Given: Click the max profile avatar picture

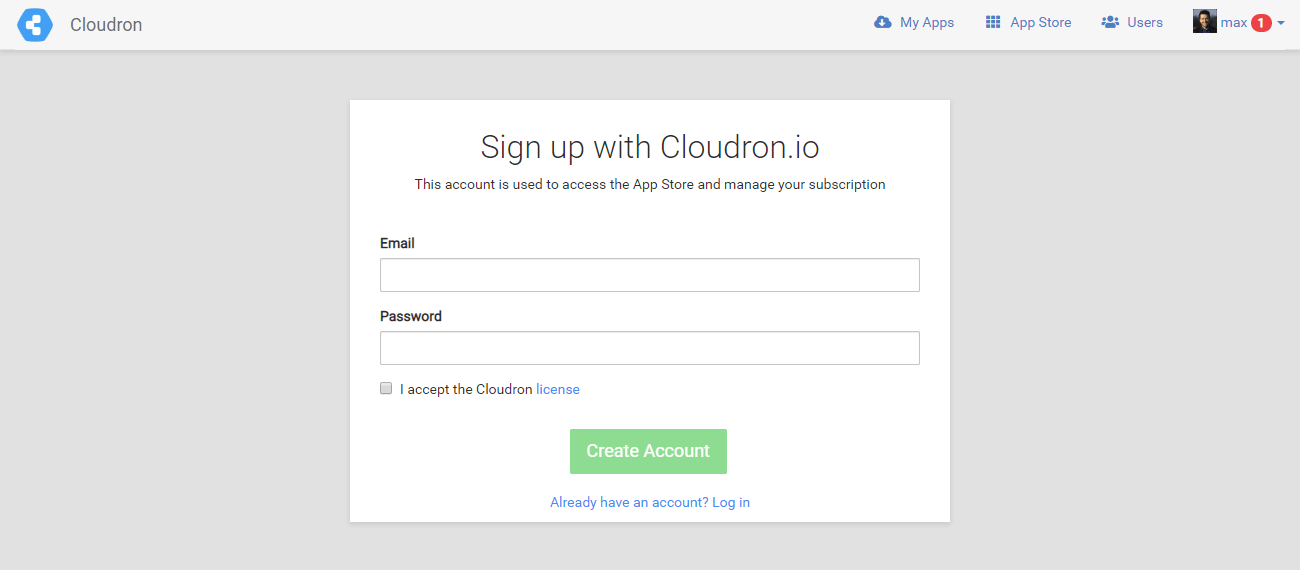Looking at the screenshot, I should (x=1204, y=22).
